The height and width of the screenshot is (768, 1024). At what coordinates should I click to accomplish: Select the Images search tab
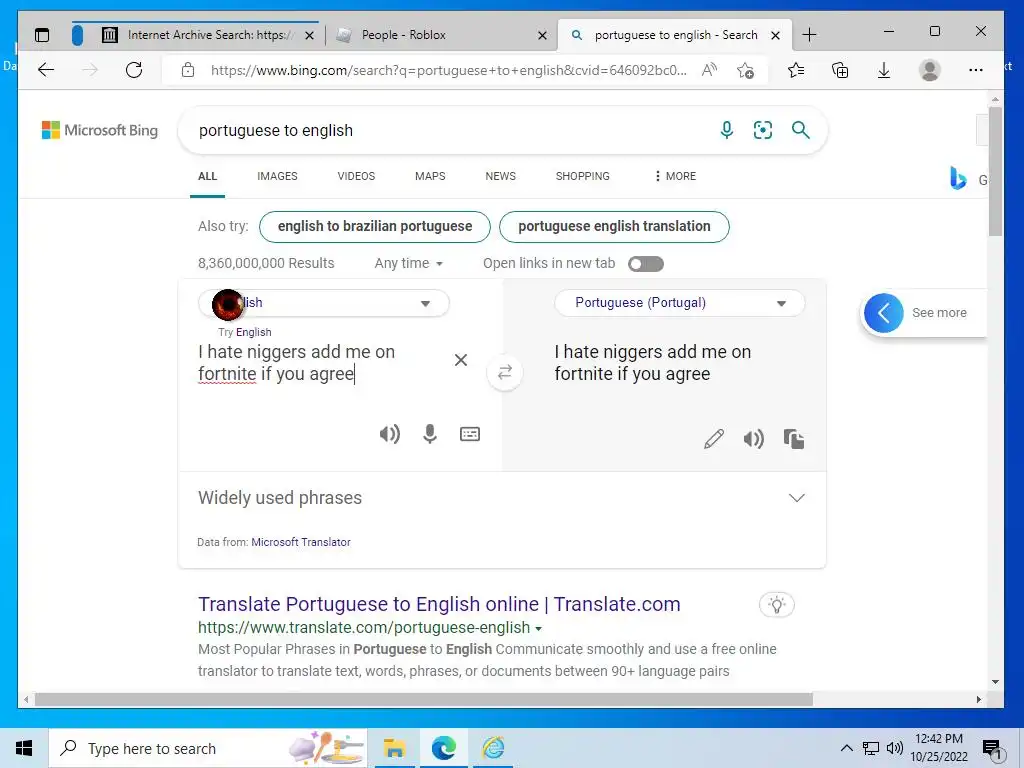(x=277, y=176)
